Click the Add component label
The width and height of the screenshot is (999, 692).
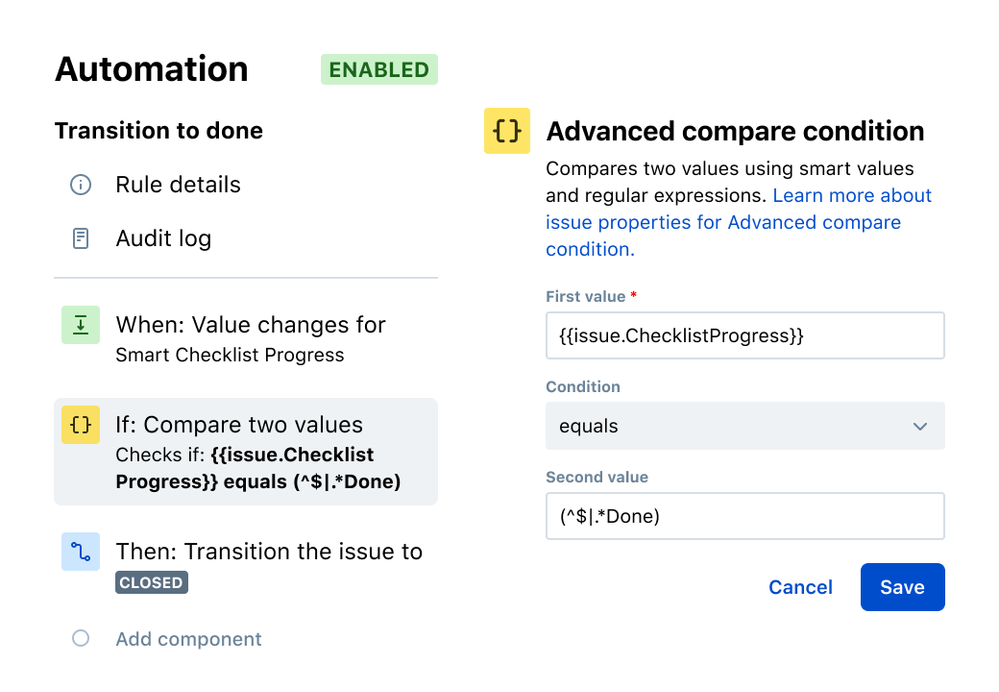[x=188, y=639]
